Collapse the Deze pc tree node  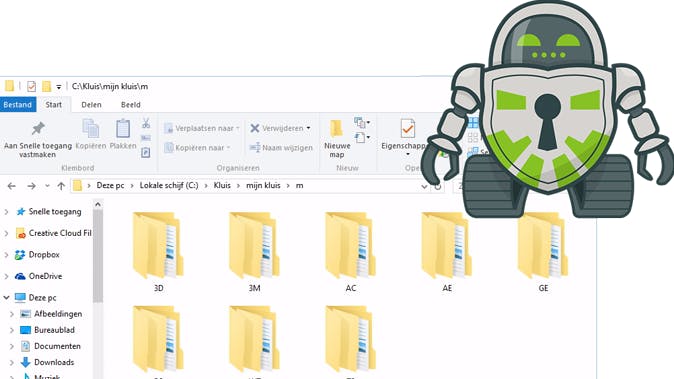click(x=6, y=297)
